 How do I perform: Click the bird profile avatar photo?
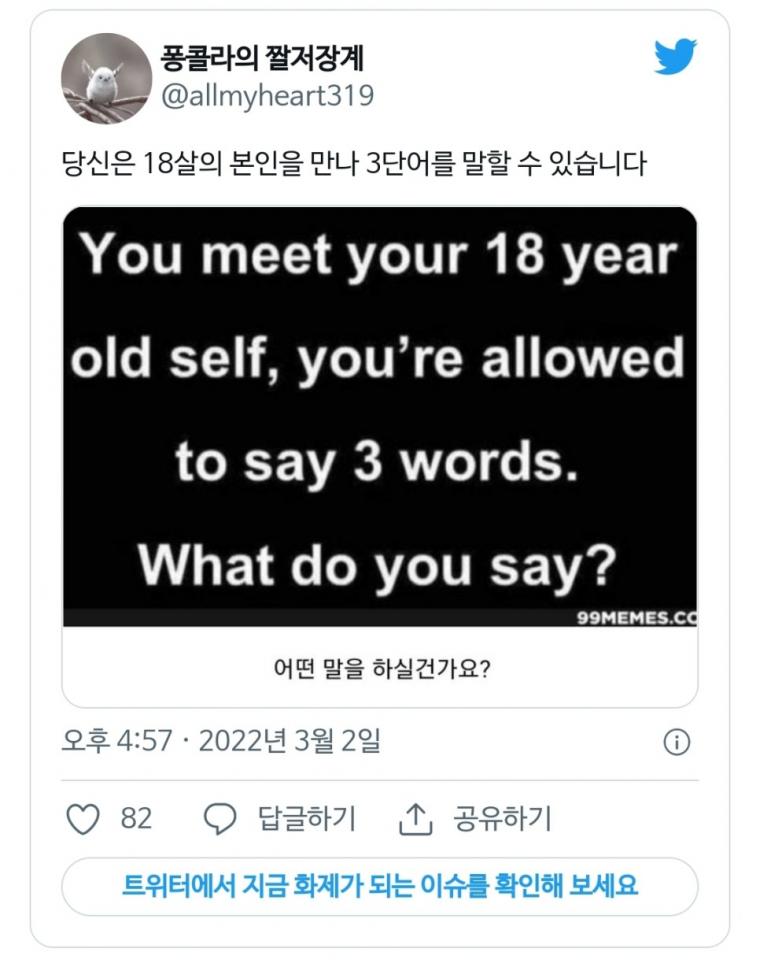[106, 78]
